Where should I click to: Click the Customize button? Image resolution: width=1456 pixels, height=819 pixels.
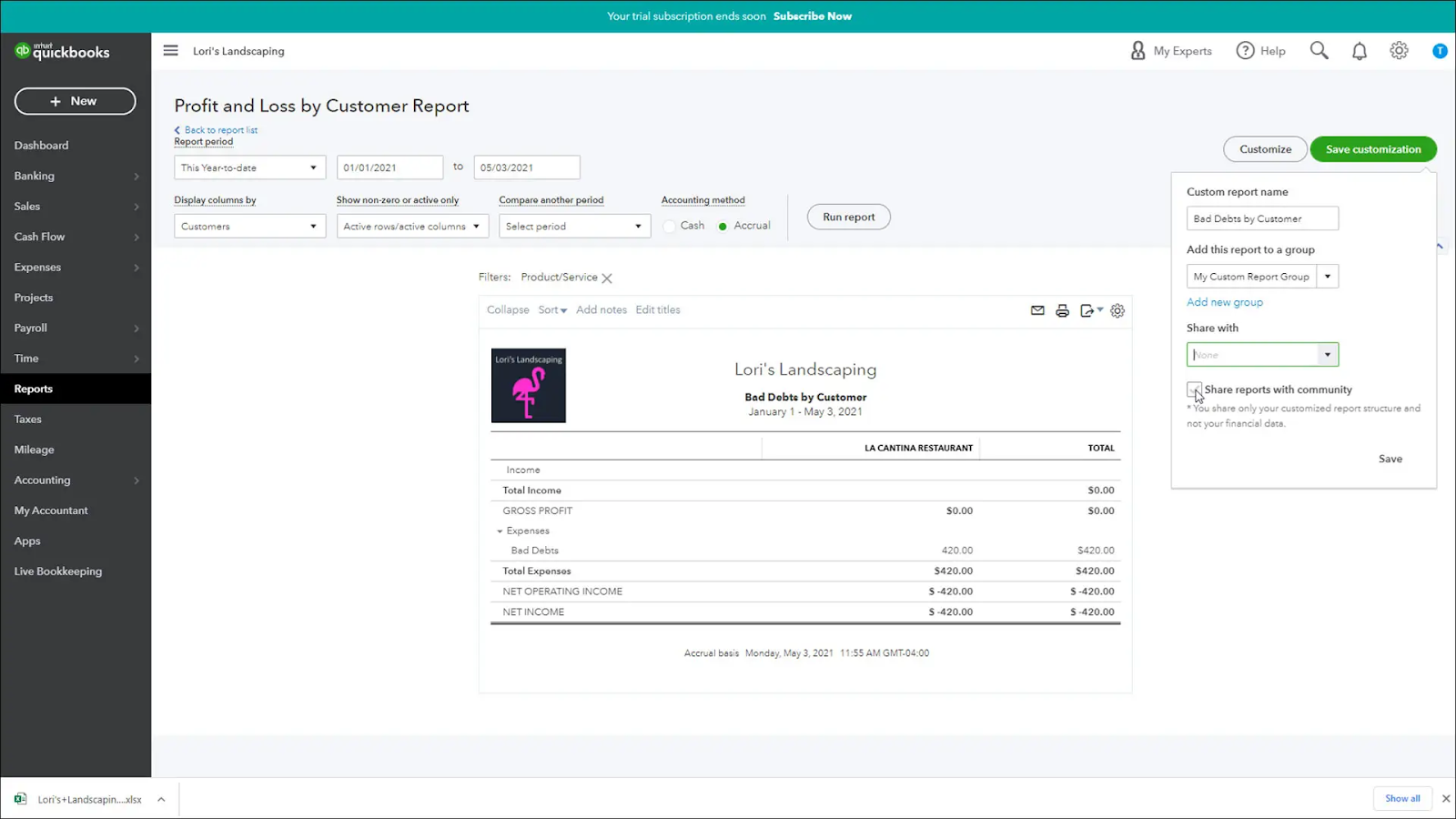click(1265, 149)
